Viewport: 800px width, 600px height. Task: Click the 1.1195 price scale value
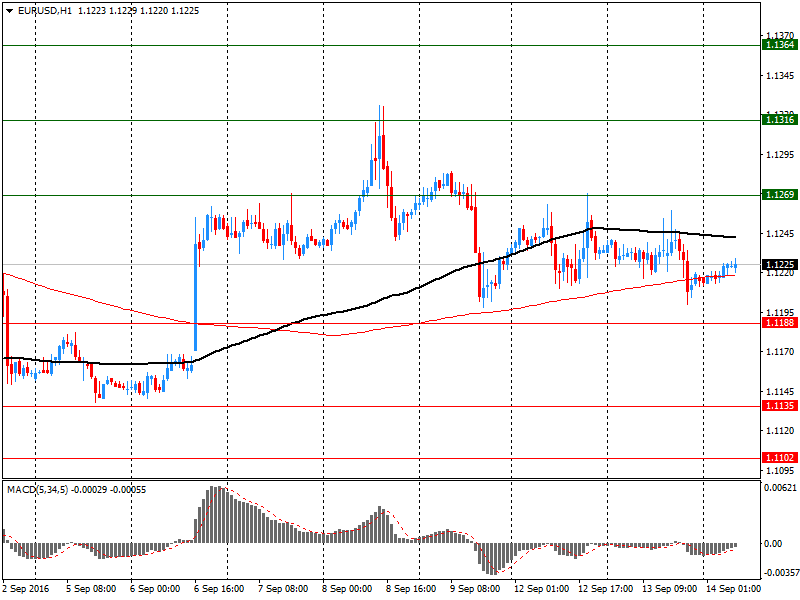pyautogui.click(x=780, y=312)
